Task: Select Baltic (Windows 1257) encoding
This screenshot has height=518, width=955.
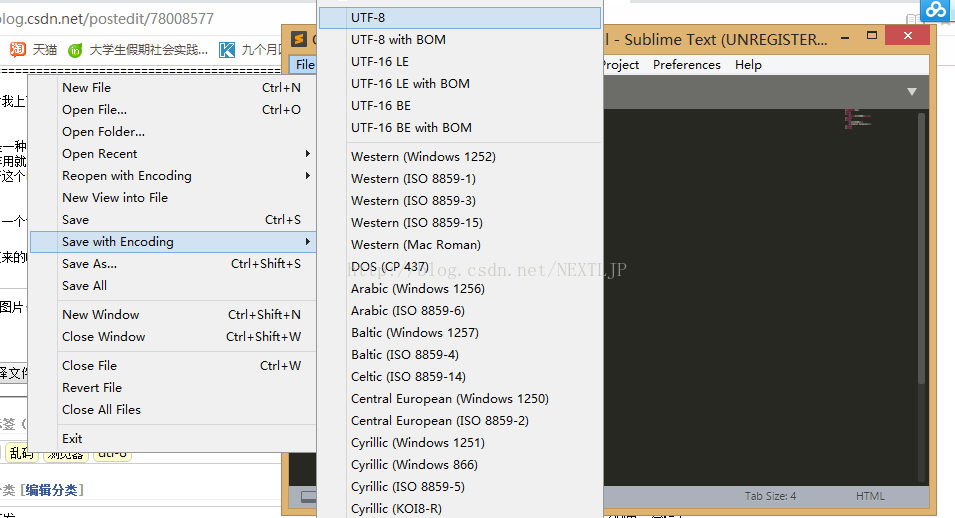Action: (460, 333)
